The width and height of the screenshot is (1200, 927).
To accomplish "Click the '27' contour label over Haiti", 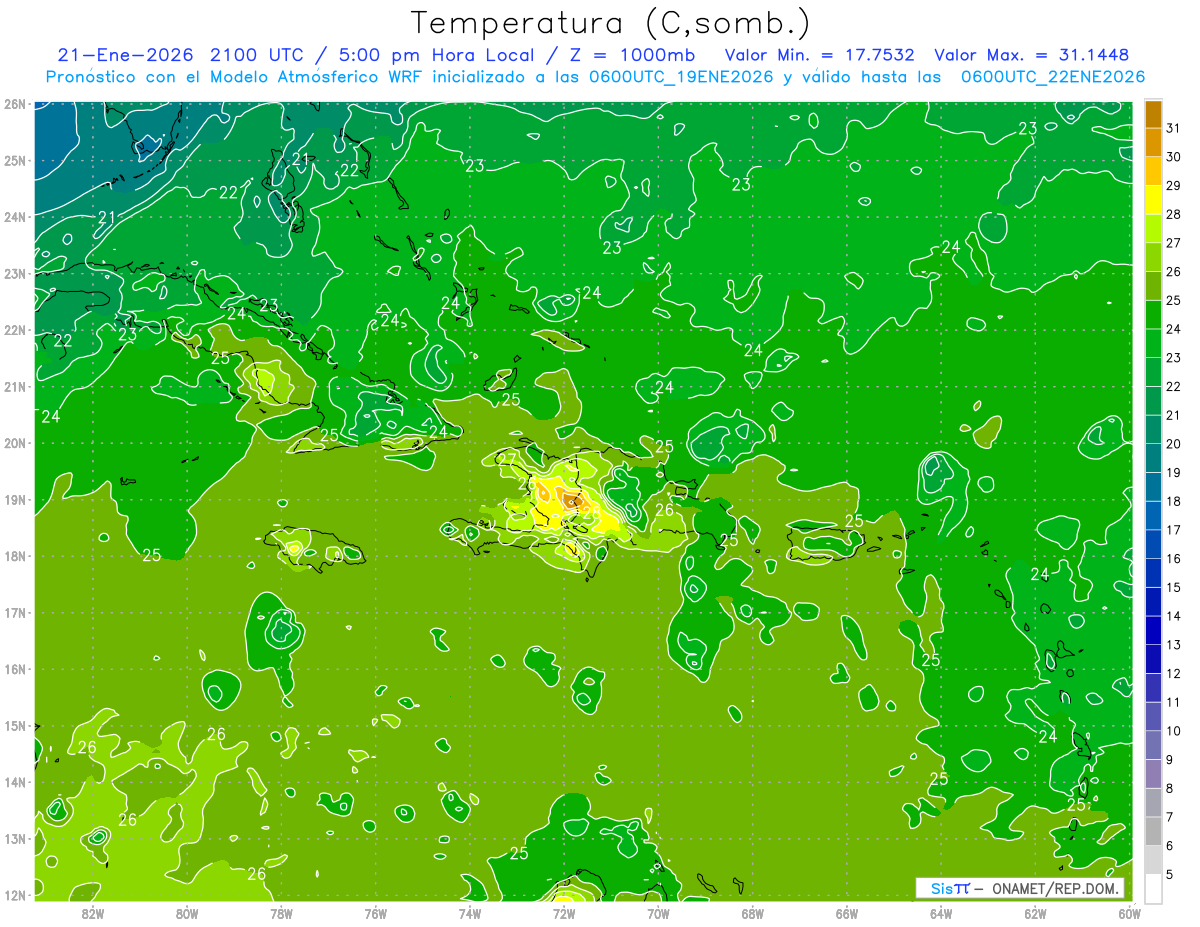I will 507,460.
